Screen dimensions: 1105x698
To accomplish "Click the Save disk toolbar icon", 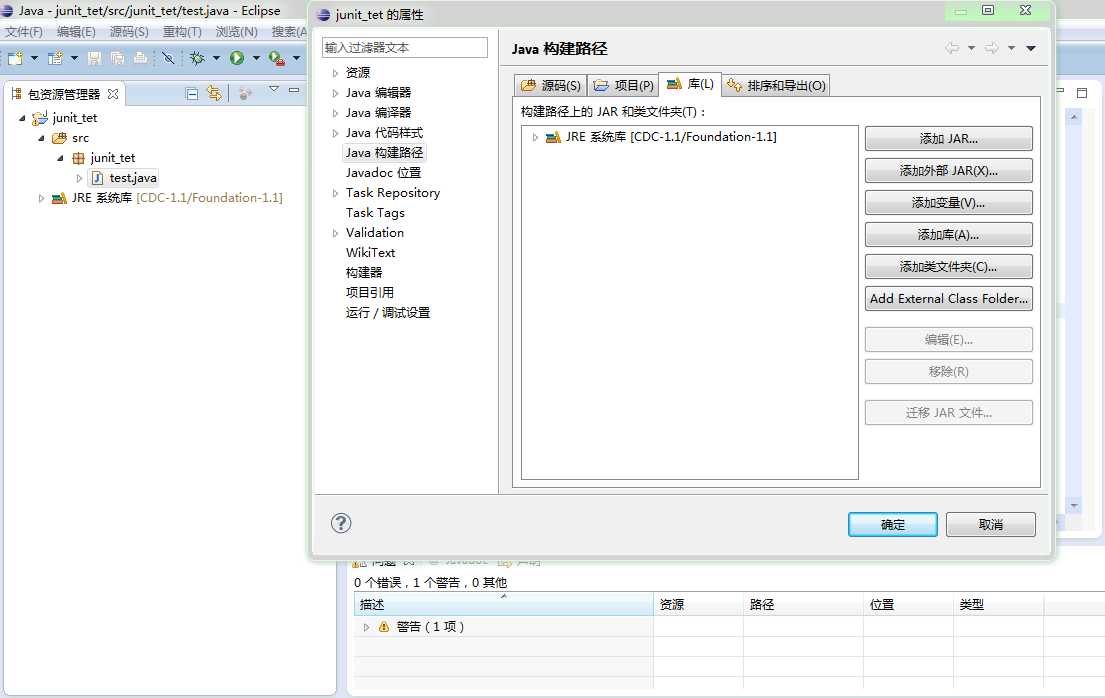I will click(94, 58).
